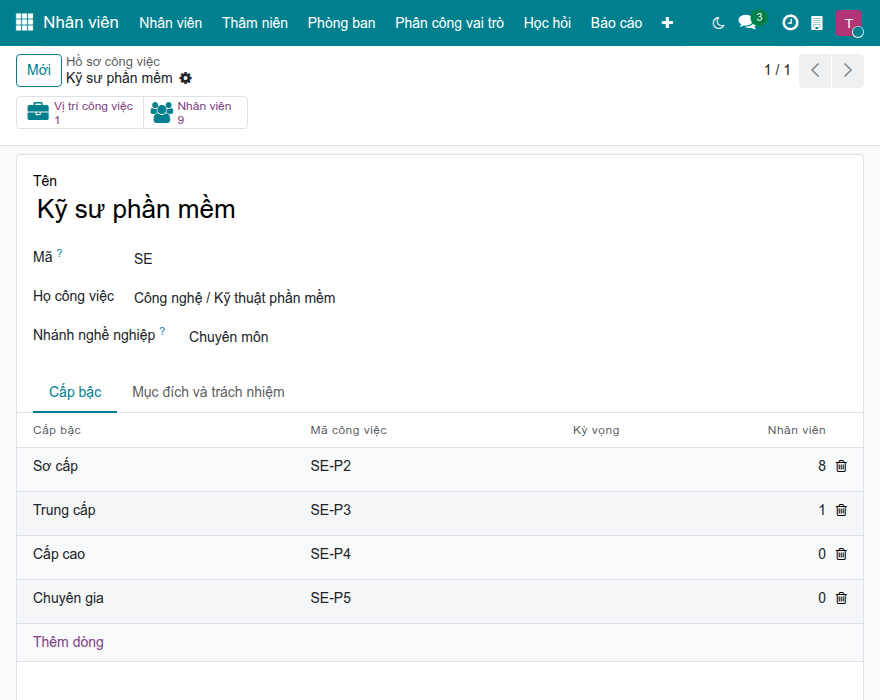Create a new record with Mới
The width and height of the screenshot is (880, 700).
pyautogui.click(x=39, y=70)
